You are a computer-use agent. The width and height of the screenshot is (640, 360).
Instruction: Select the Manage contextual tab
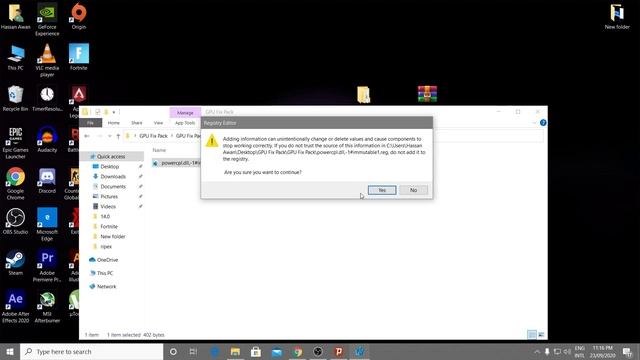[x=185, y=113]
